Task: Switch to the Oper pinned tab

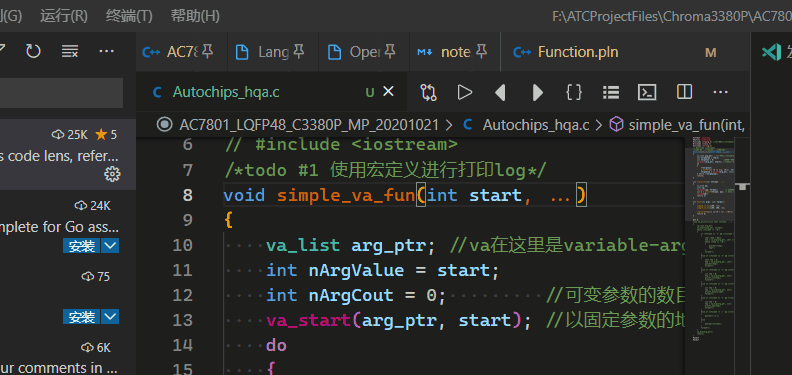Action: 364,52
